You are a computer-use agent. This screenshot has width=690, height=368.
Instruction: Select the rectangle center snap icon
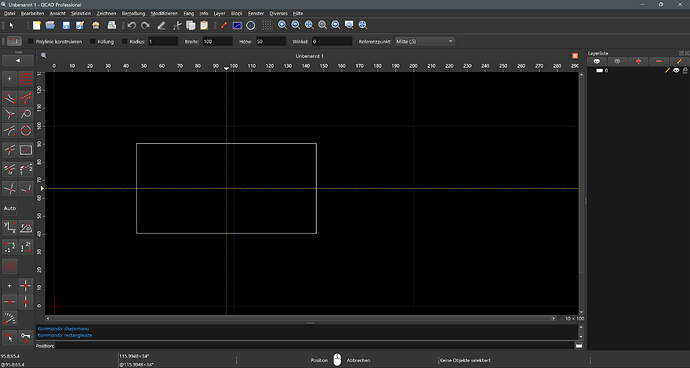point(26,150)
